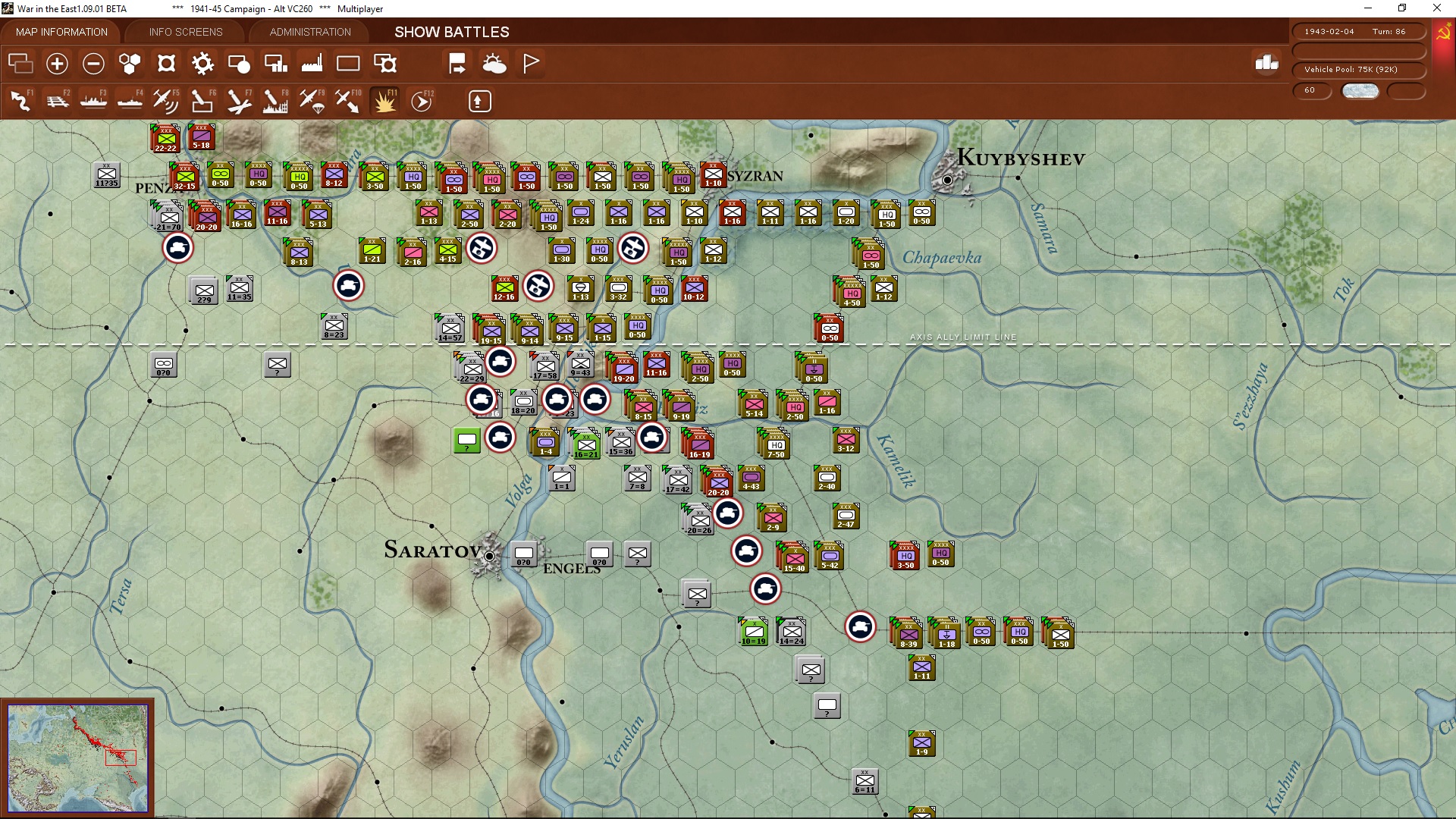The height and width of the screenshot is (819, 1456).
Task: Toggle show battles explosion icon F11
Action: [384, 101]
